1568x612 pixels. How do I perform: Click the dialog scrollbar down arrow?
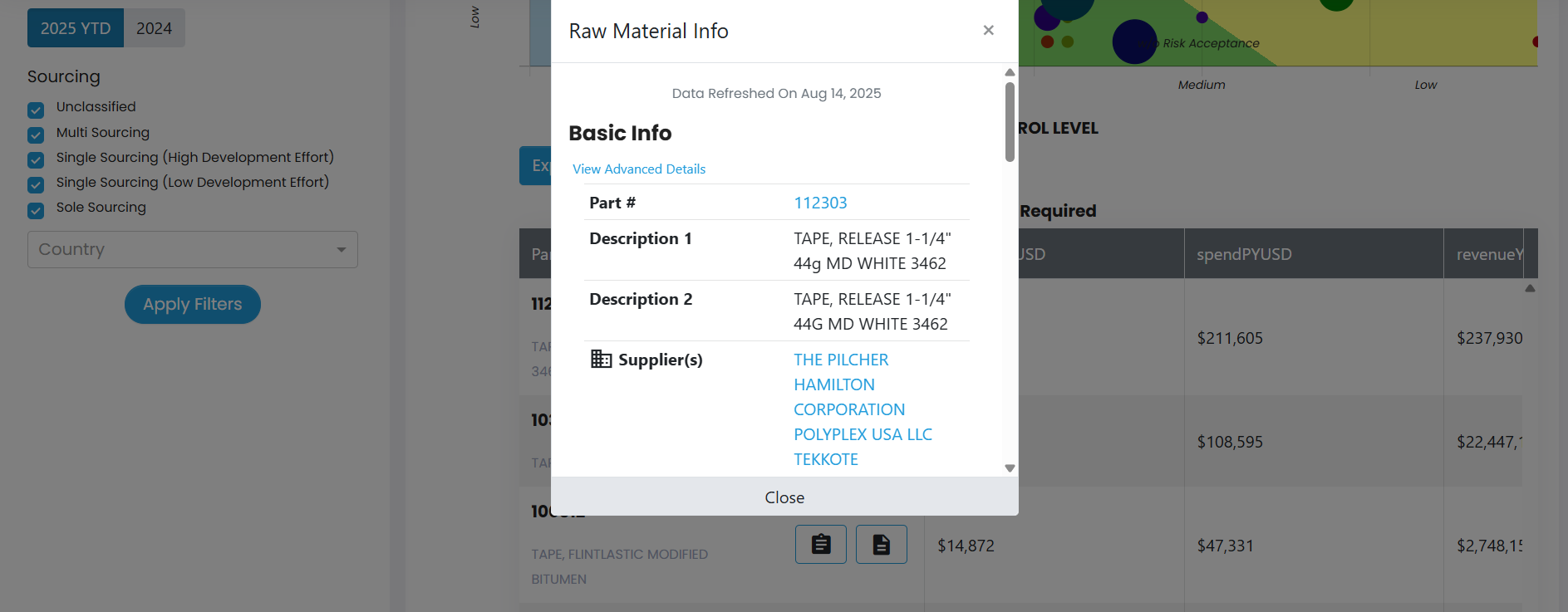click(1010, 468)
